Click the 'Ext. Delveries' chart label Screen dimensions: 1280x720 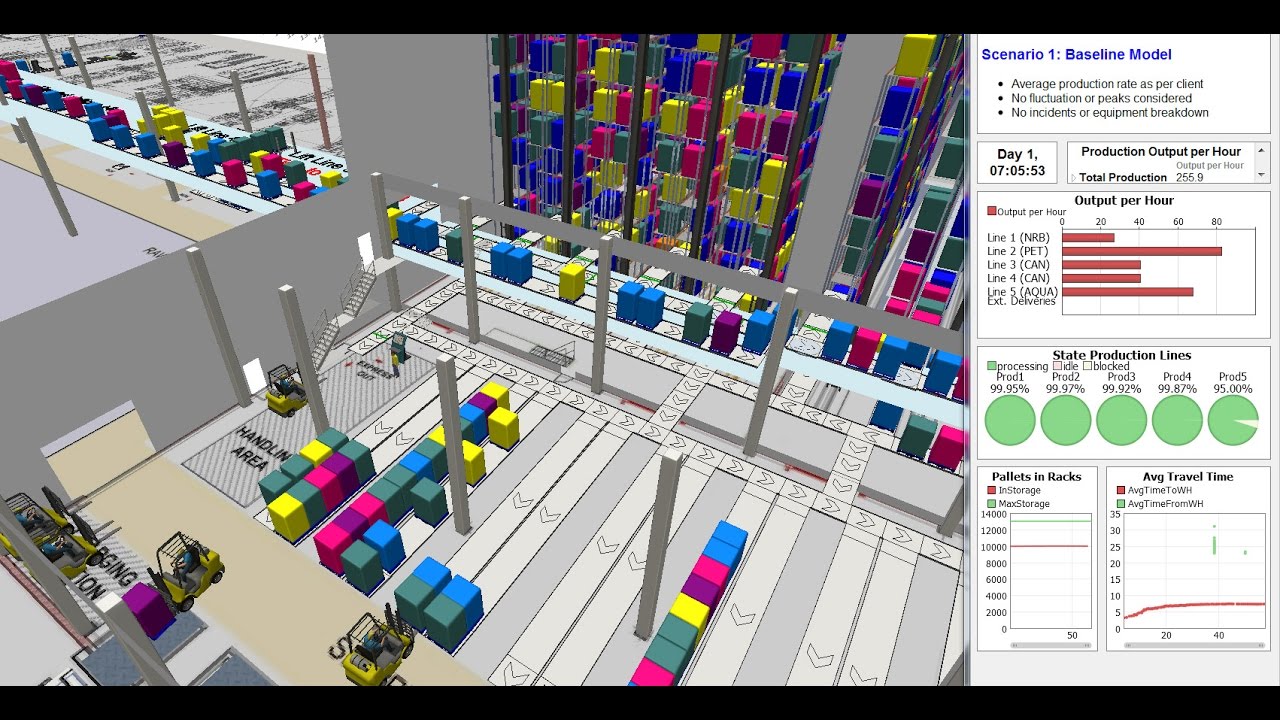point(1021,301)
